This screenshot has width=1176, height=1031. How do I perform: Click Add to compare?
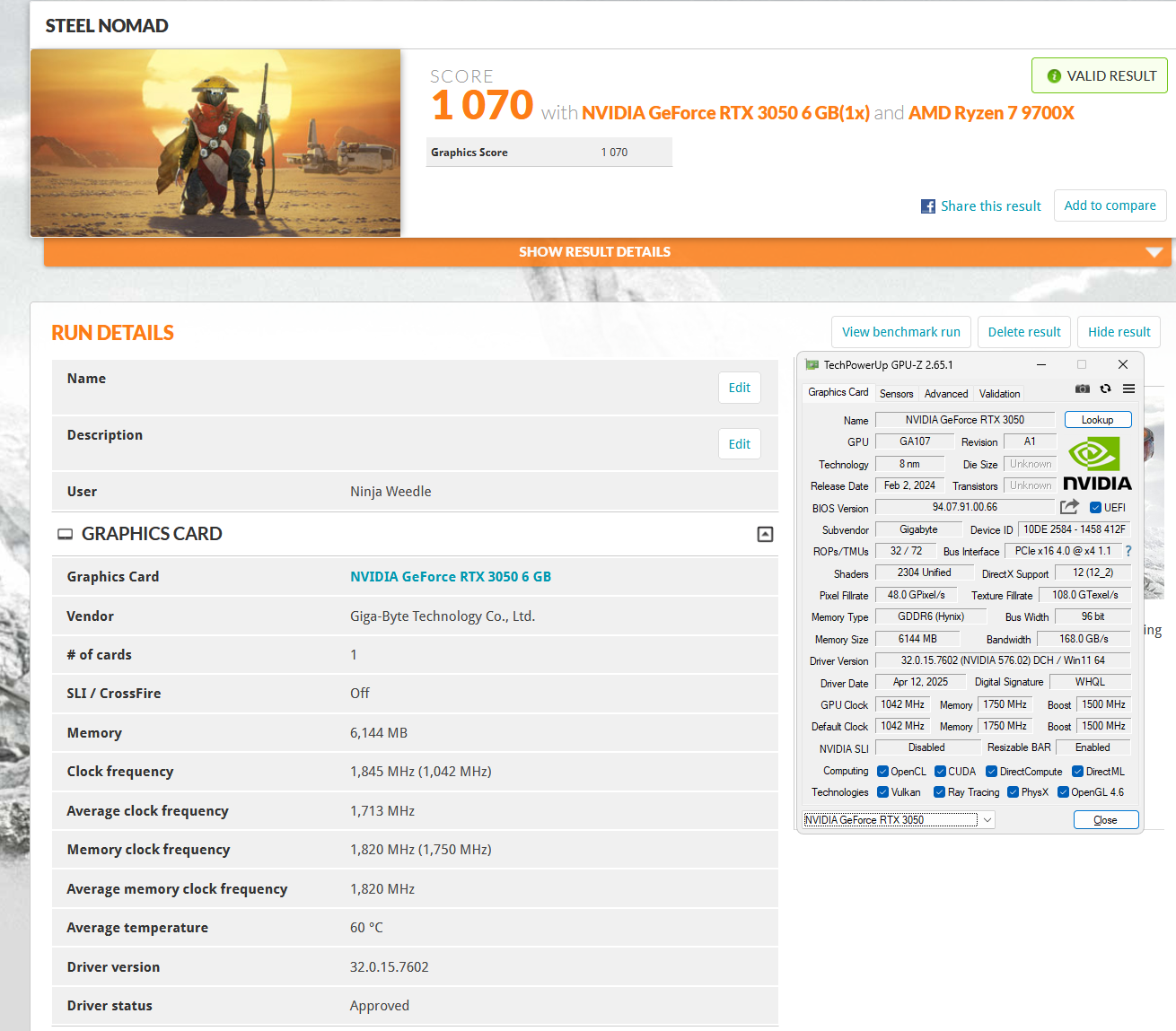[x=1110, y=205]
